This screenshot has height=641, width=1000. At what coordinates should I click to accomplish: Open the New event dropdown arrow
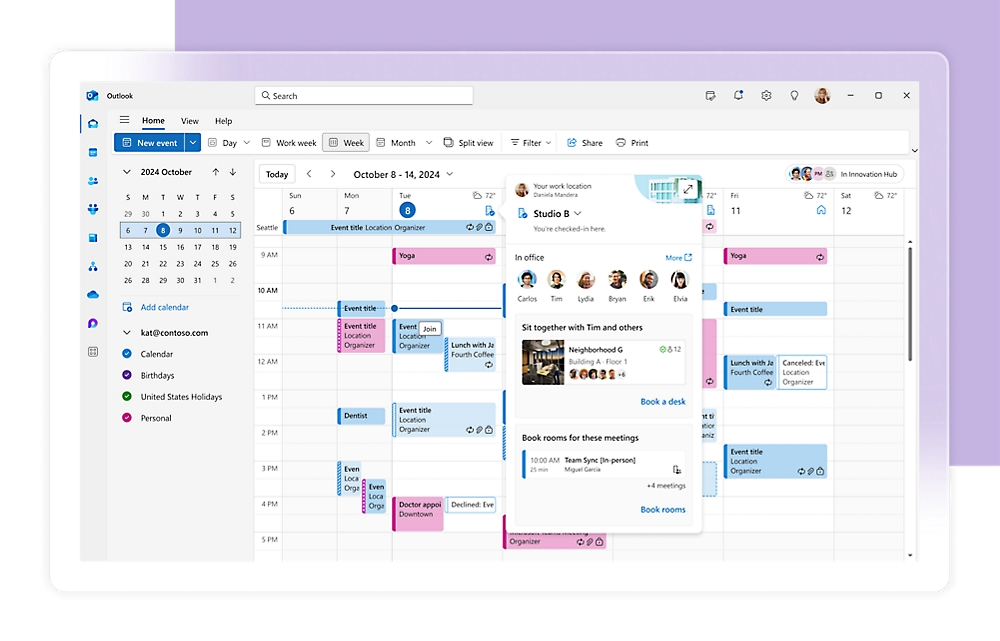(x=193, y=143)
